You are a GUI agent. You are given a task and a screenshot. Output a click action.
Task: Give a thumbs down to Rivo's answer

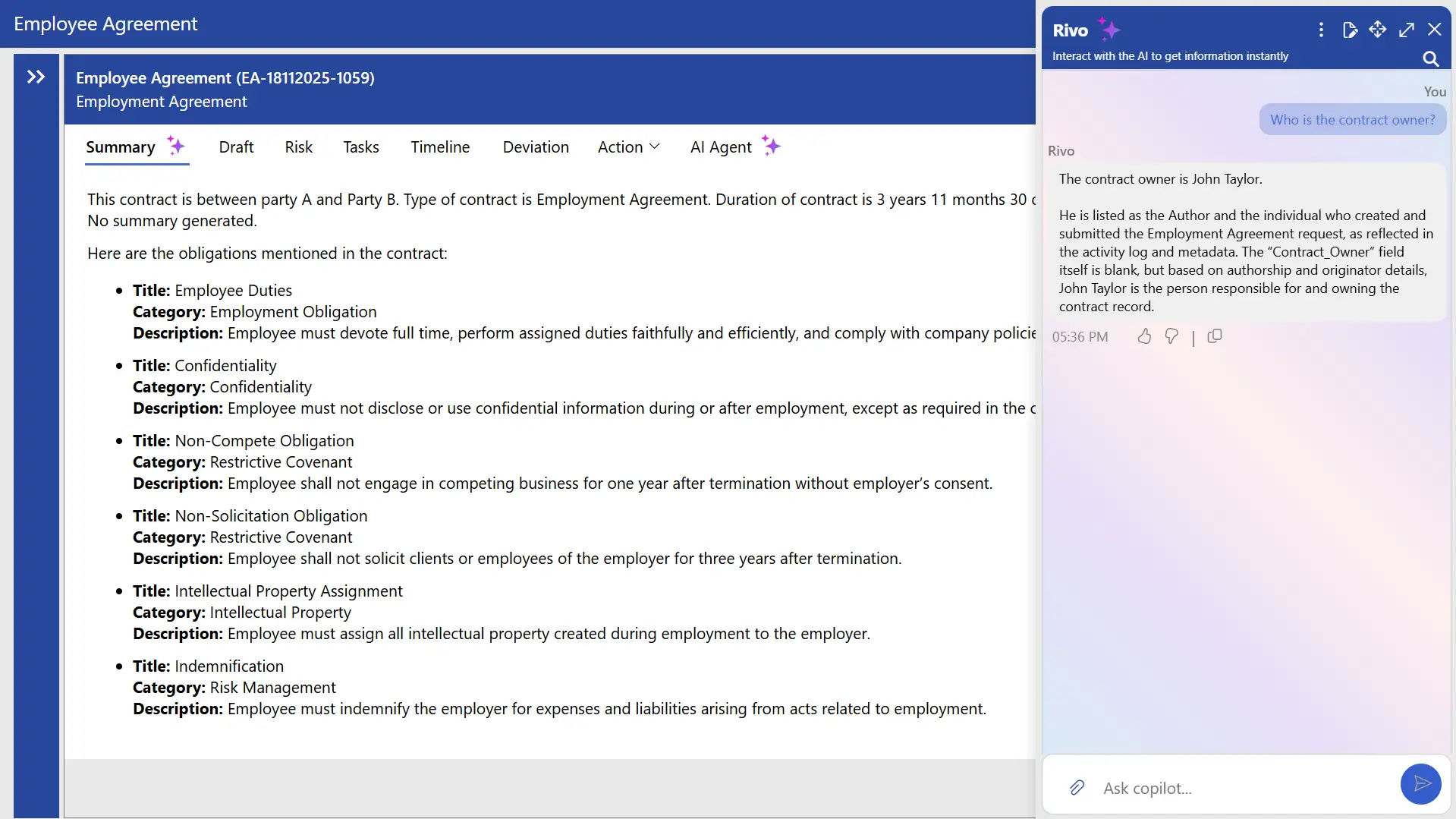click(1171, 336)
